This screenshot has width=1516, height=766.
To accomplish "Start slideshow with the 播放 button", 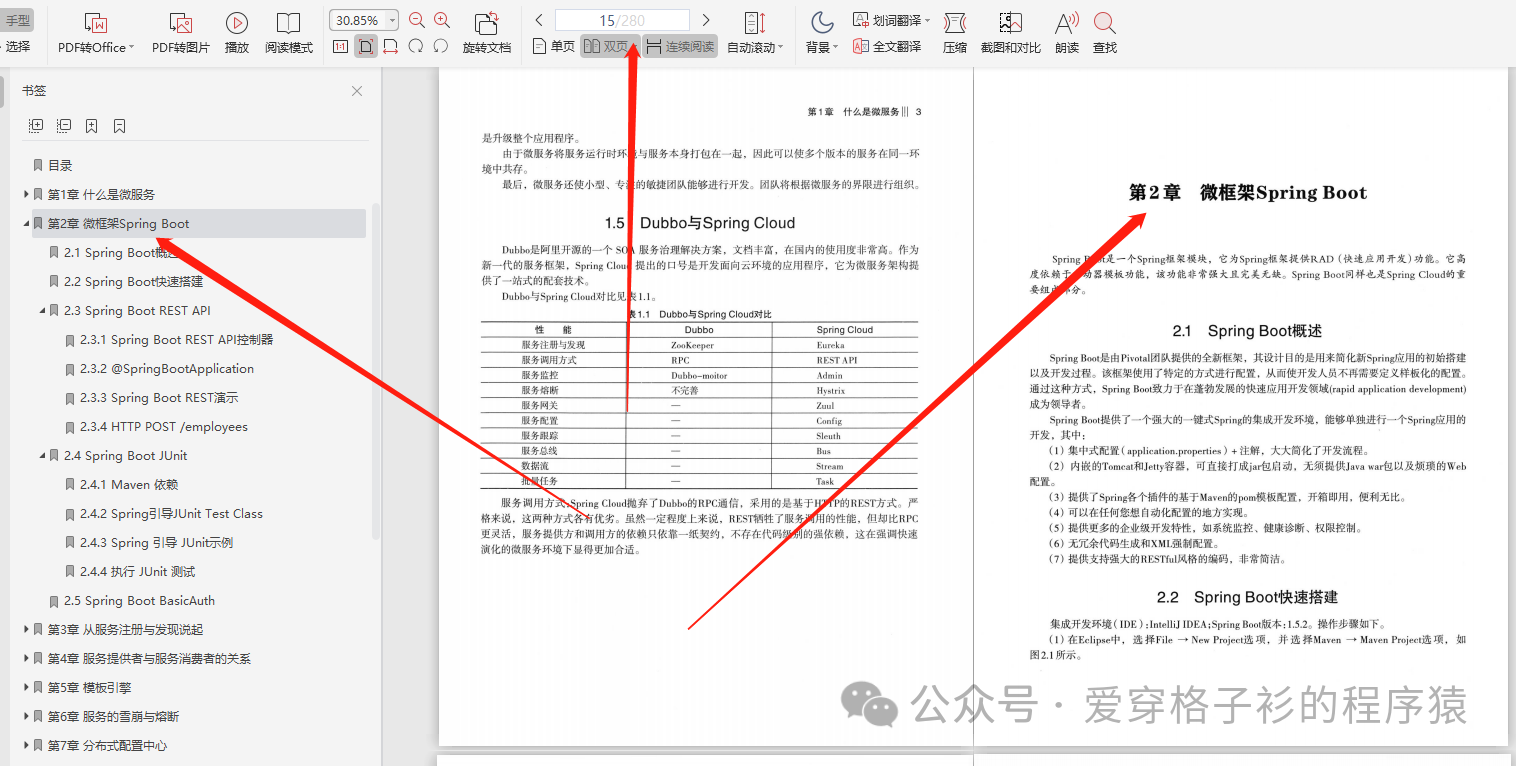I will click(x=237, y=33).
